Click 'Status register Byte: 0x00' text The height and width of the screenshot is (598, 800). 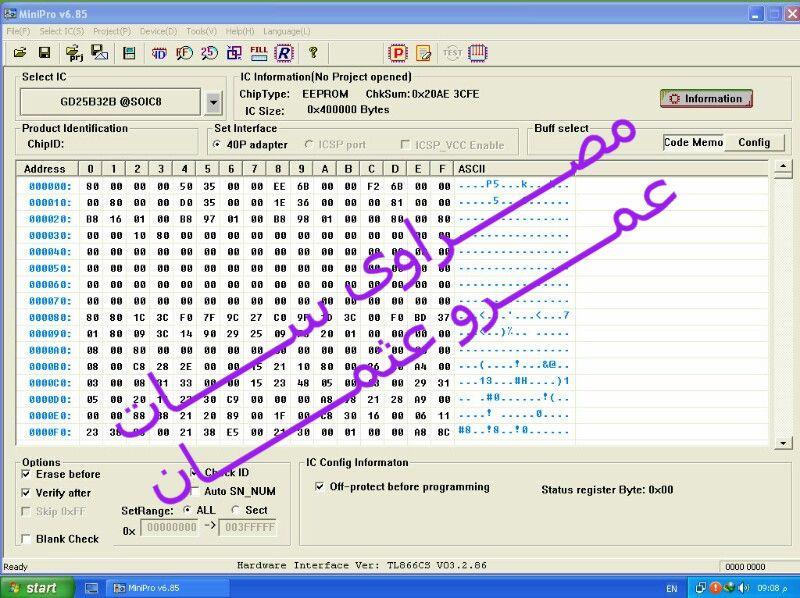[607, 490]
